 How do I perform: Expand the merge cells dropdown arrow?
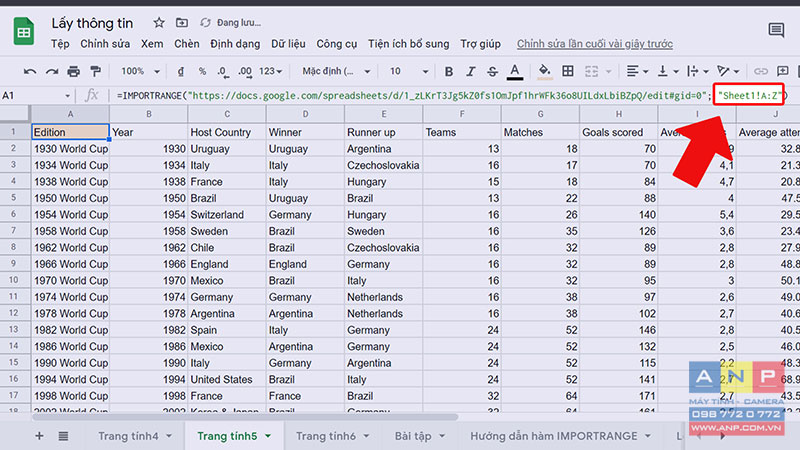(x=608, y=71)
